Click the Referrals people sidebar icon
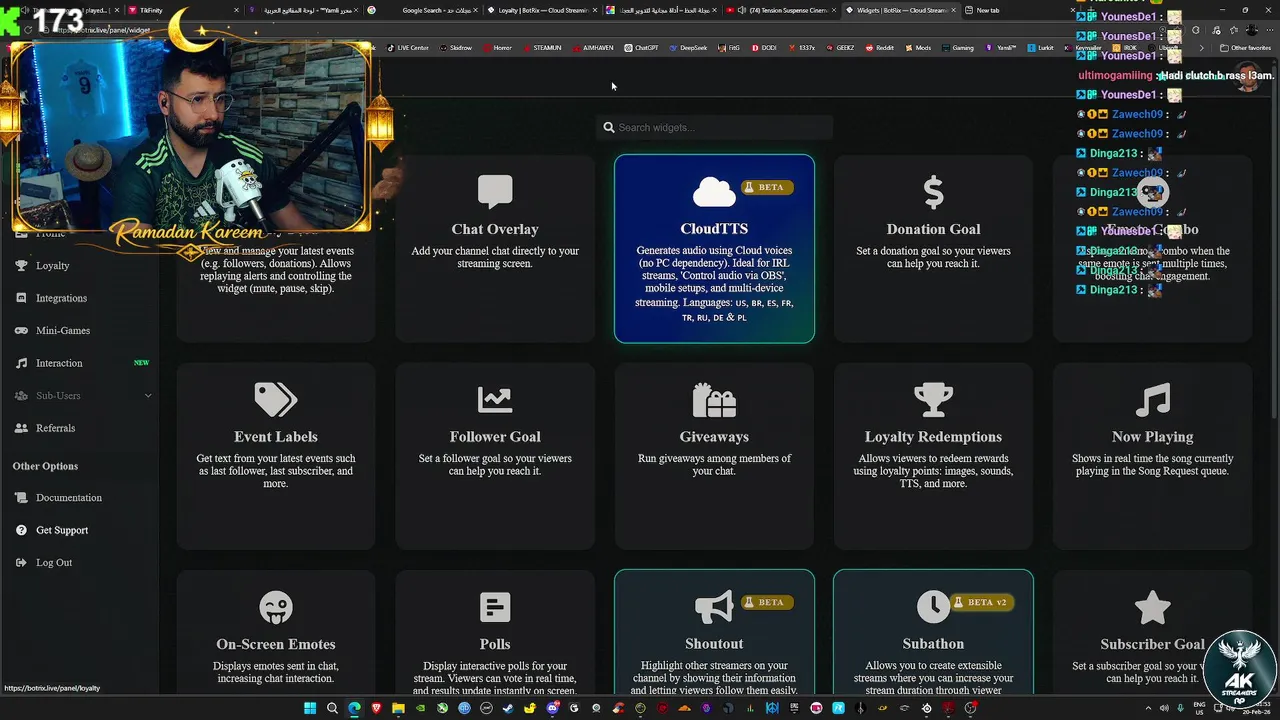Screen dimensions: 1280x720 [21, 428]
